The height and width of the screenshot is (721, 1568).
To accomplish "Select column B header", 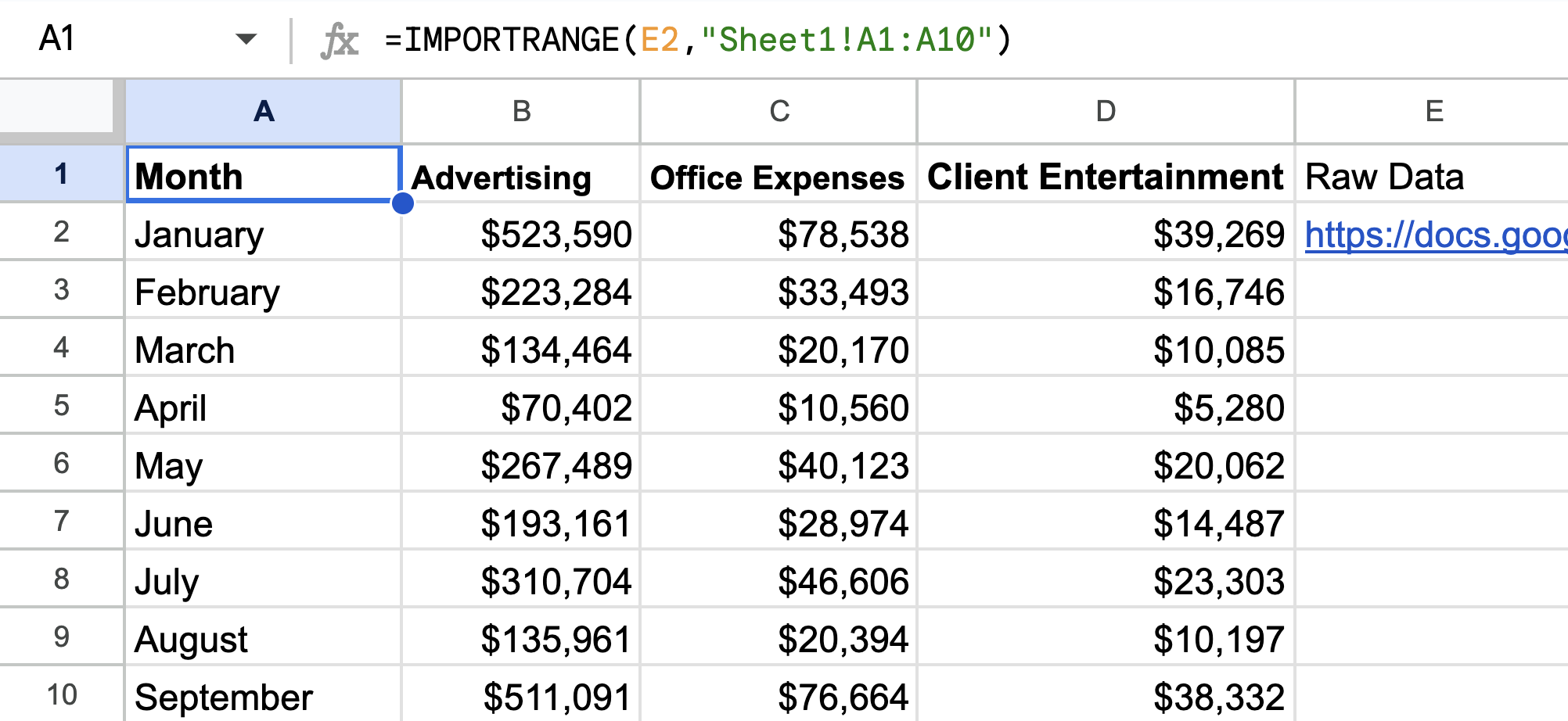I will pos(521,111).
